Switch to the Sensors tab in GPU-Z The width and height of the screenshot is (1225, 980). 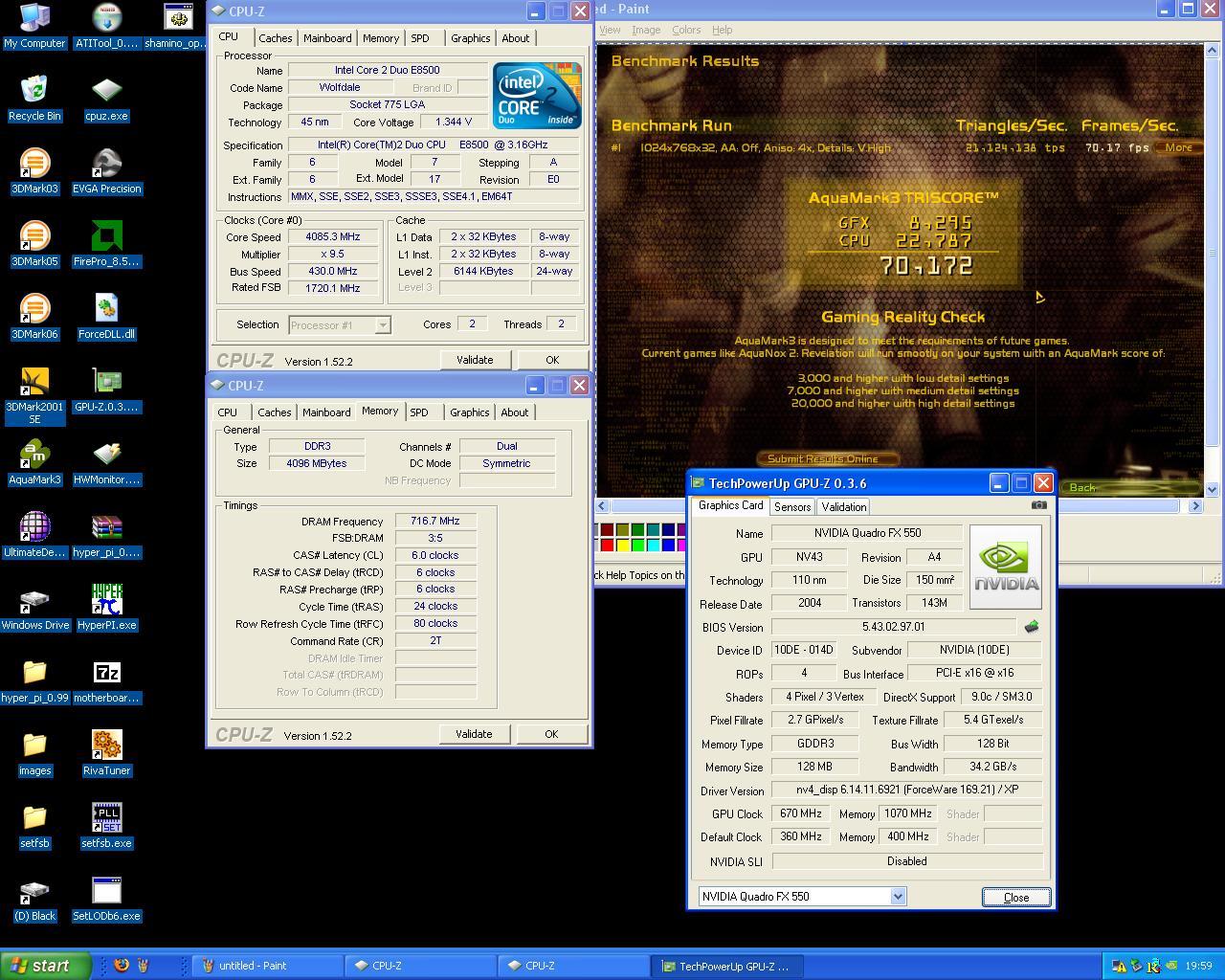coord(792,507)
